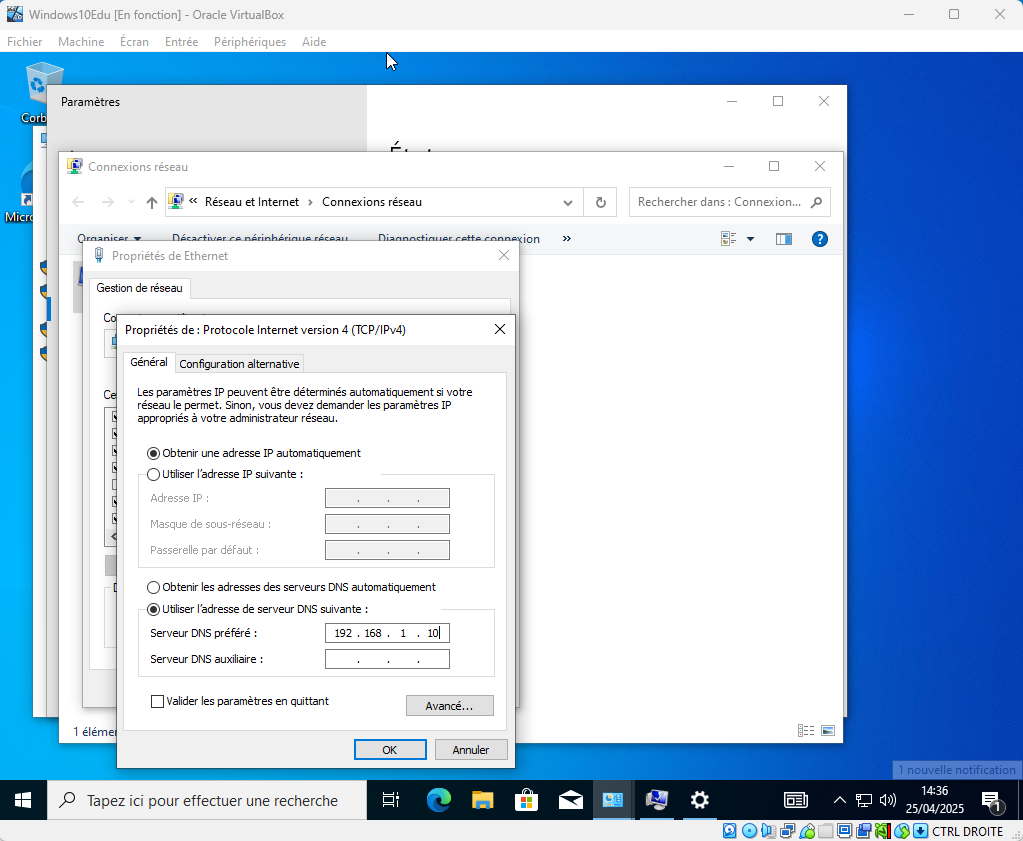Screen dimensions: 1023x841
Task: Click the Refresh icon in Connexions réseau
Action: tap(600, 202)
